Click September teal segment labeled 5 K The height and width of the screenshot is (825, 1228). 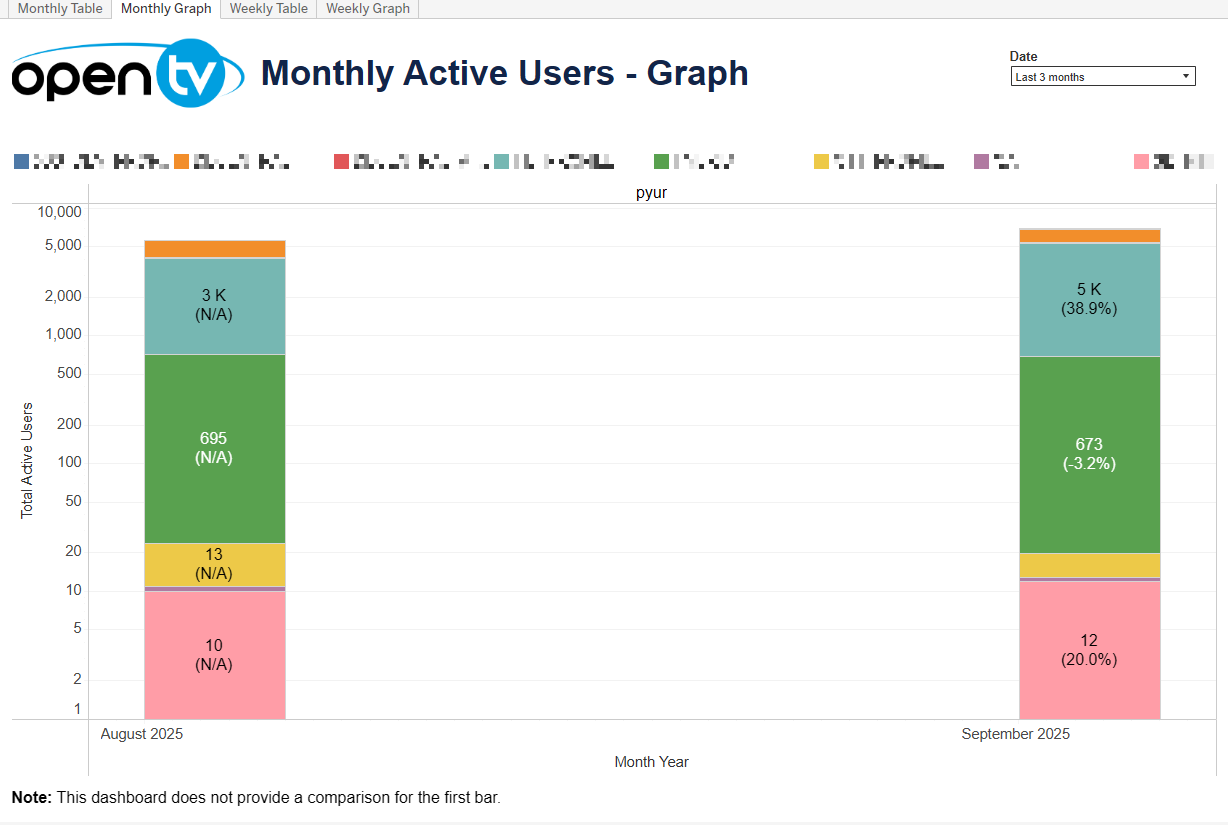click(1089, 299)
